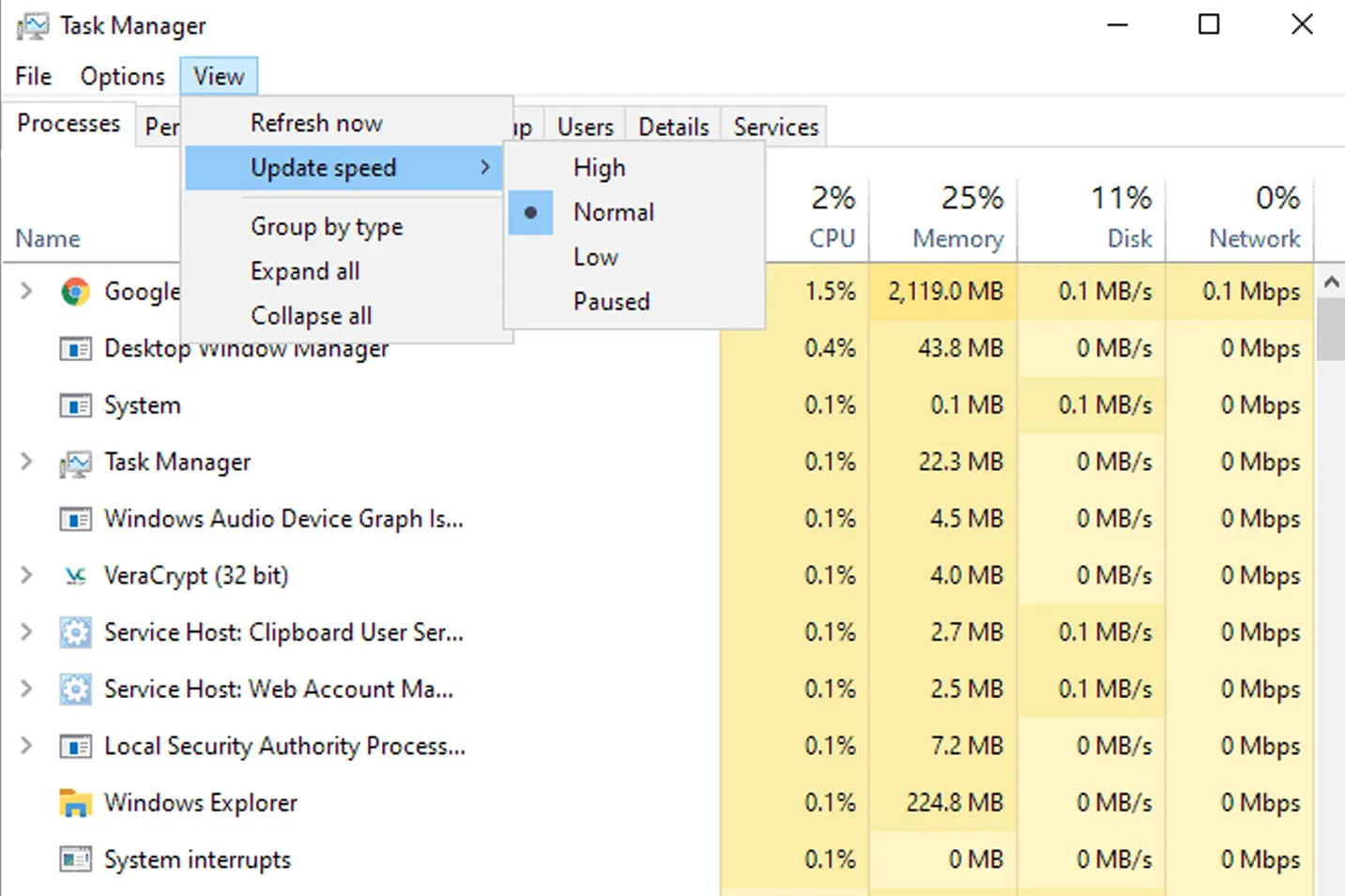This screenshot has height=896, width=1345.
Task: Click the Windows Explorer folder icon
Action: (x=75, y=803)
